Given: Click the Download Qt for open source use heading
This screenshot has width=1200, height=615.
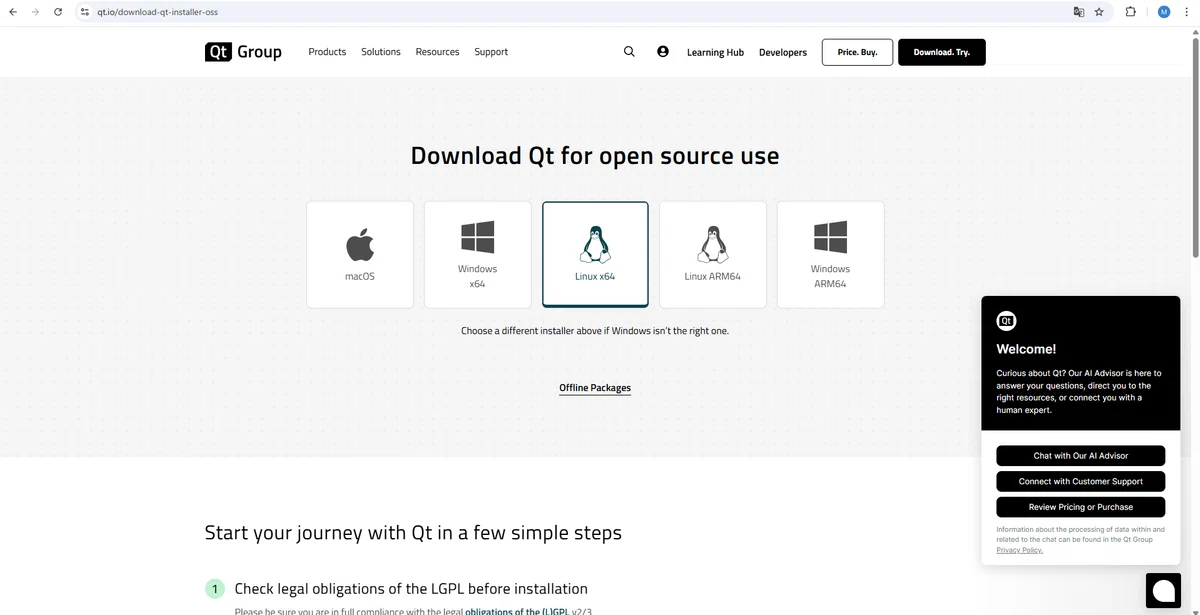Looking at the screenshot, I should (595, 156).
